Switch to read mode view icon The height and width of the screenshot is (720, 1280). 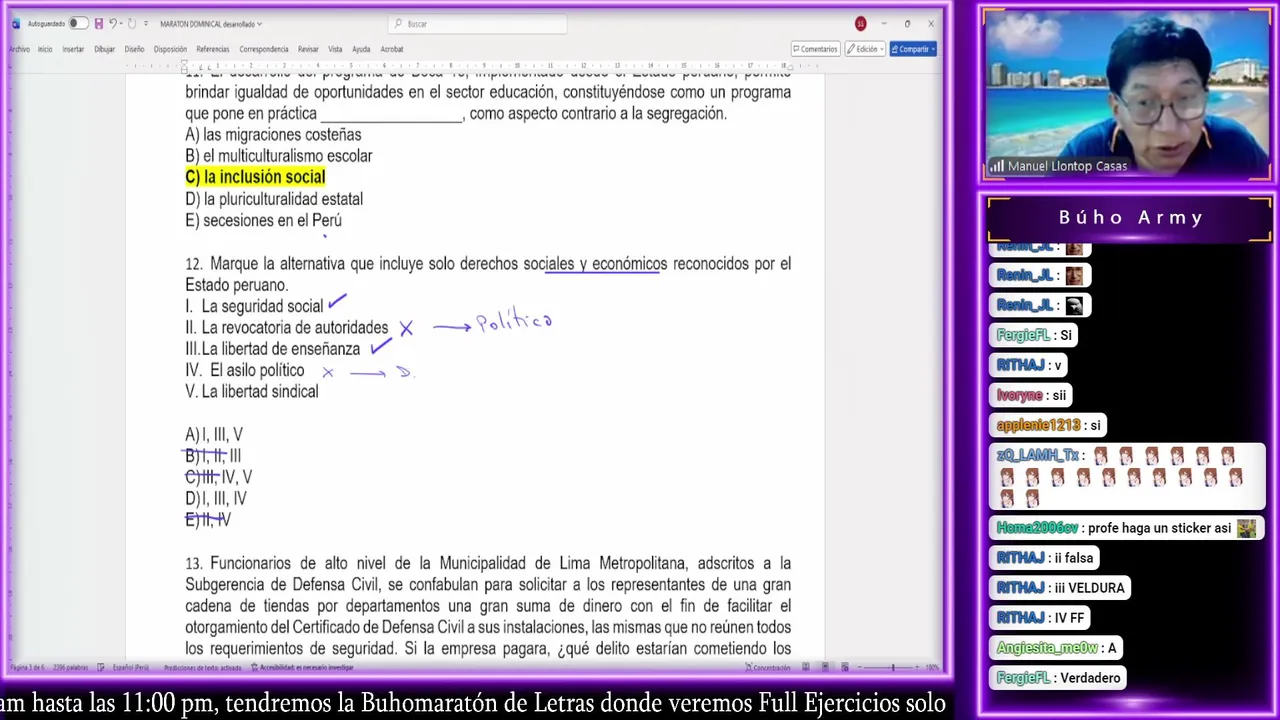[x=806, y=667]
